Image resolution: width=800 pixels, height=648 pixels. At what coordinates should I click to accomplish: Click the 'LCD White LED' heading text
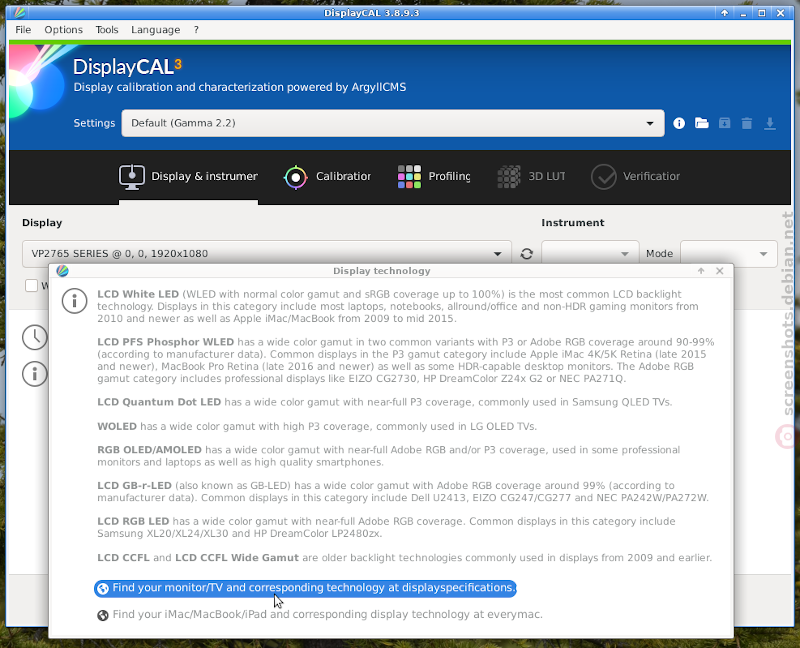pos(138,294)
